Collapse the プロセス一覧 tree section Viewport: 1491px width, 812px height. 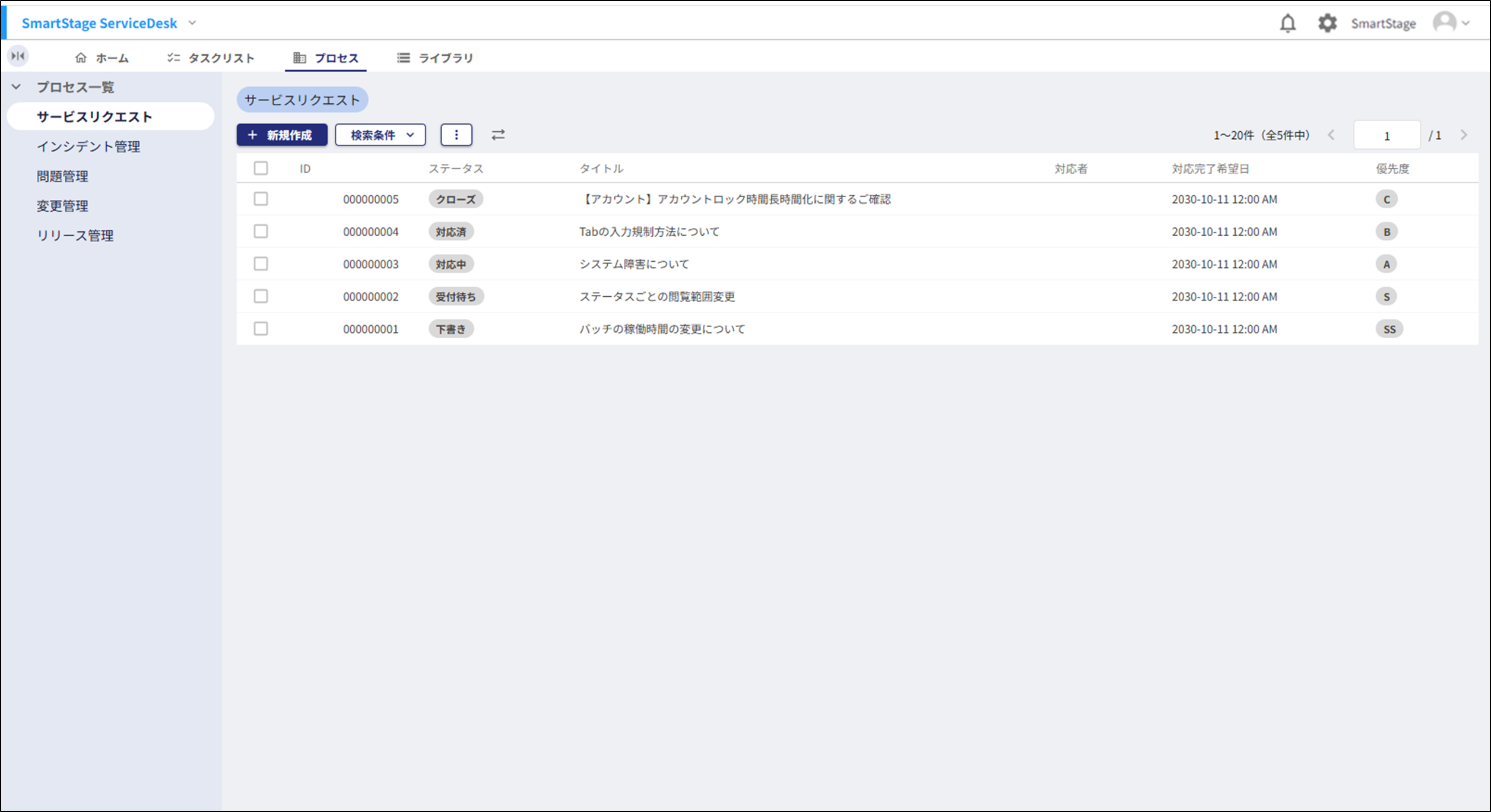click(17, 87)
